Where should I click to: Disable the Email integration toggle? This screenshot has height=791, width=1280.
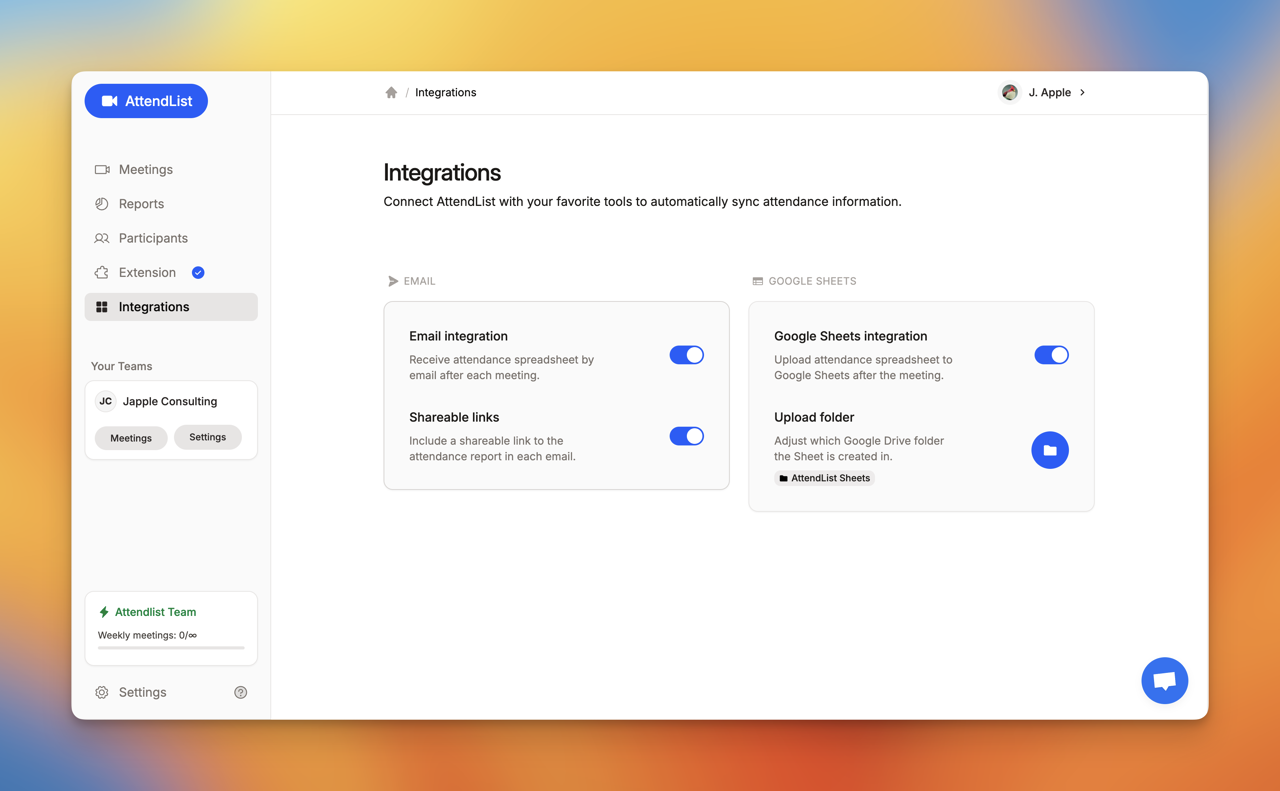pos(686,355)
